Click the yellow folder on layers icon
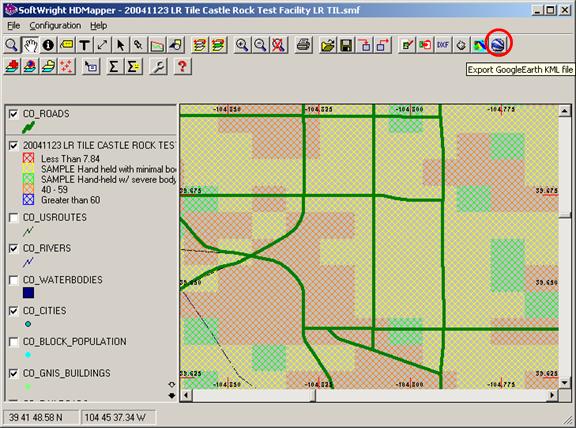The image size is (576, 428). coord(48,66)
